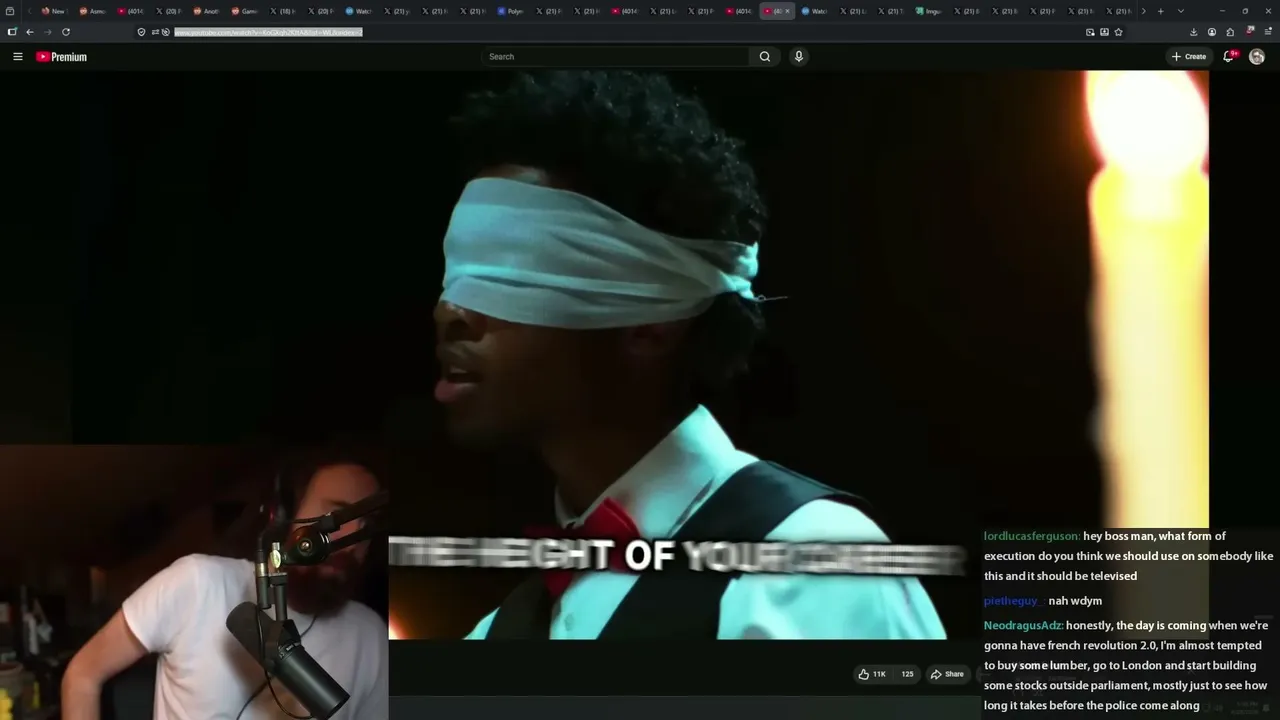Image resolution: width=1280 pixels, height=720 pixels.
Task: View site security shield info
Action: 141,32
